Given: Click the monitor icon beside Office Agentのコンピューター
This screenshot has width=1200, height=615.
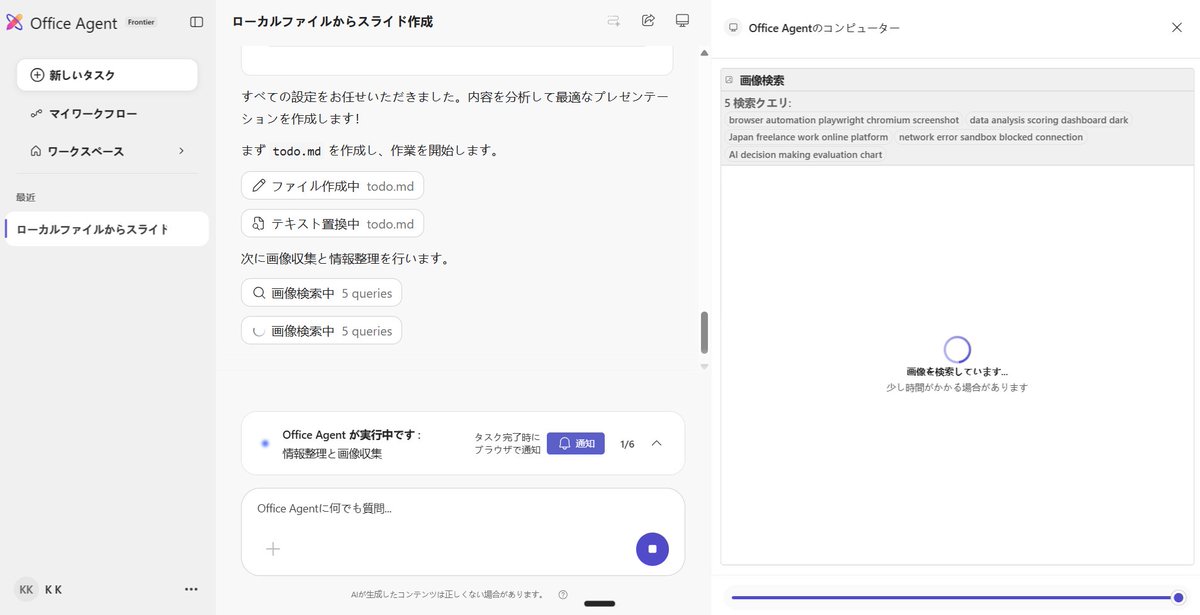Looking at the screenshot, I should point(733,28).
